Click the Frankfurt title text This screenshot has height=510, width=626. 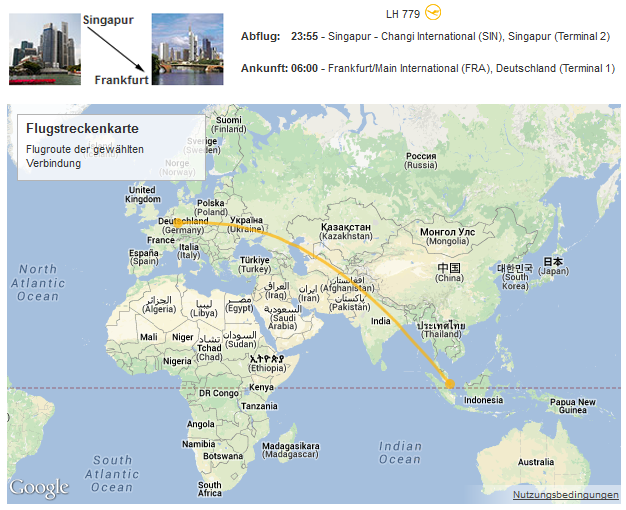[120, 80]
